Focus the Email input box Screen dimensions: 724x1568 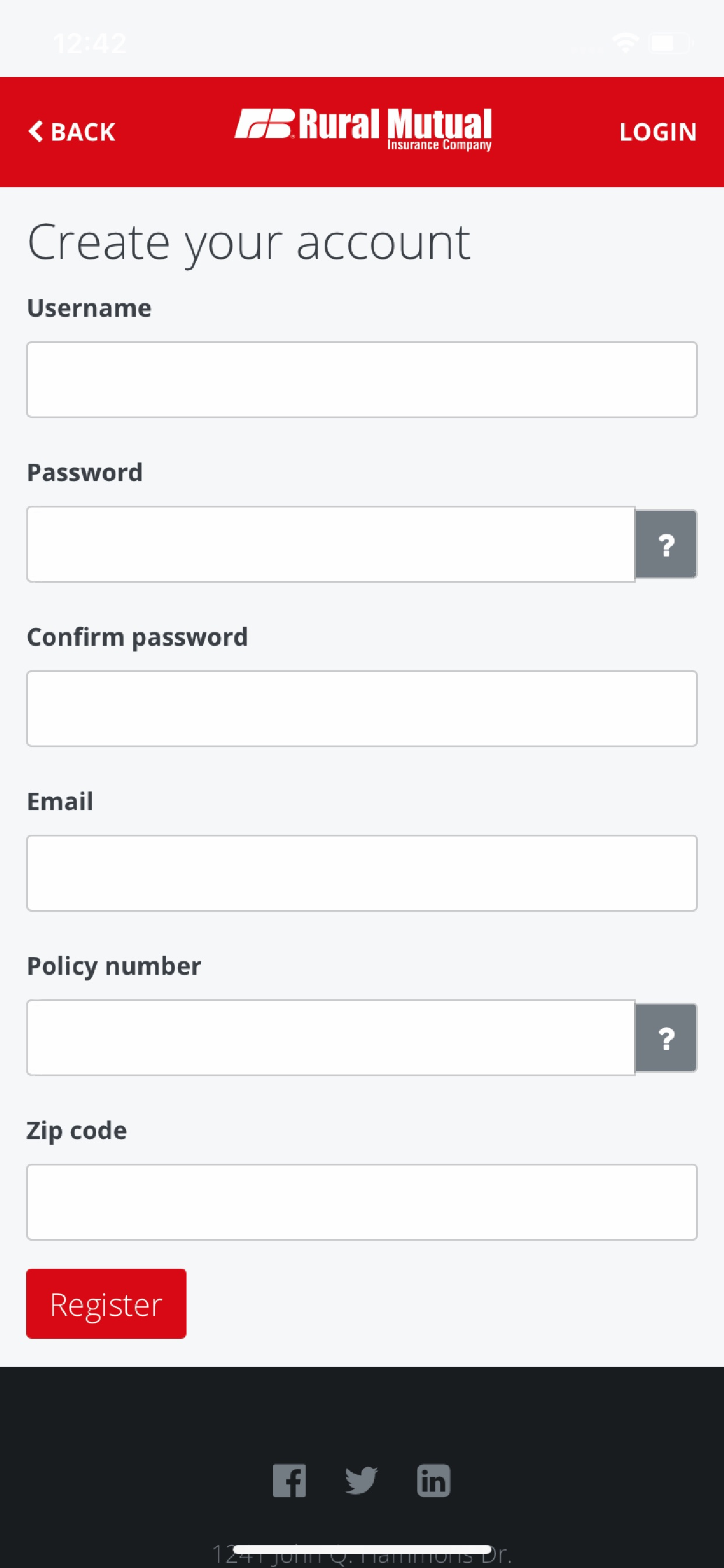coord(362,873)
